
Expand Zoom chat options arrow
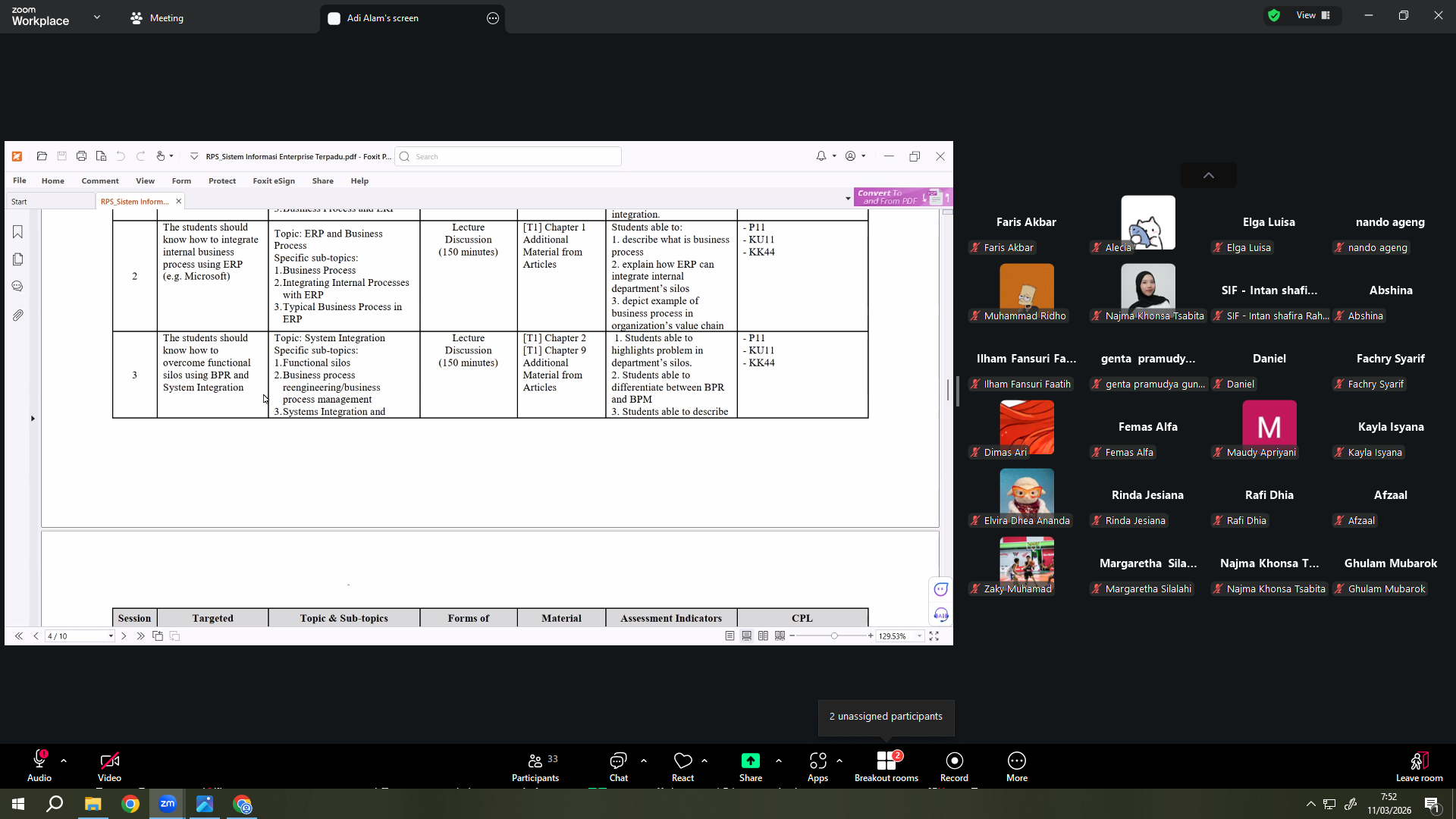[x=644, y=761]
